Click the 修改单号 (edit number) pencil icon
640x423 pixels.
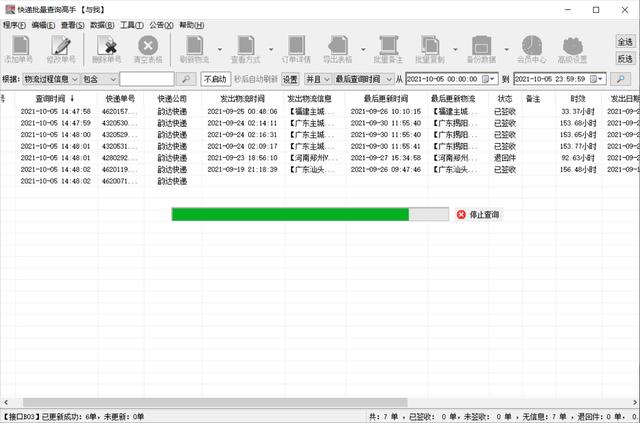coord(62,45)
